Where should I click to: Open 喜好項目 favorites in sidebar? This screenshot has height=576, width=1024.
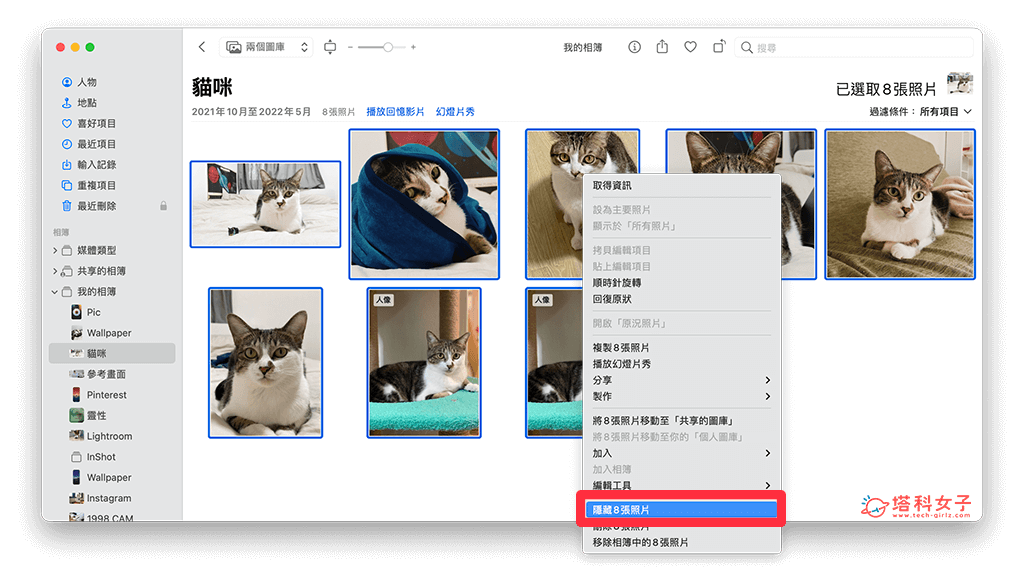(x=97, y=123)
